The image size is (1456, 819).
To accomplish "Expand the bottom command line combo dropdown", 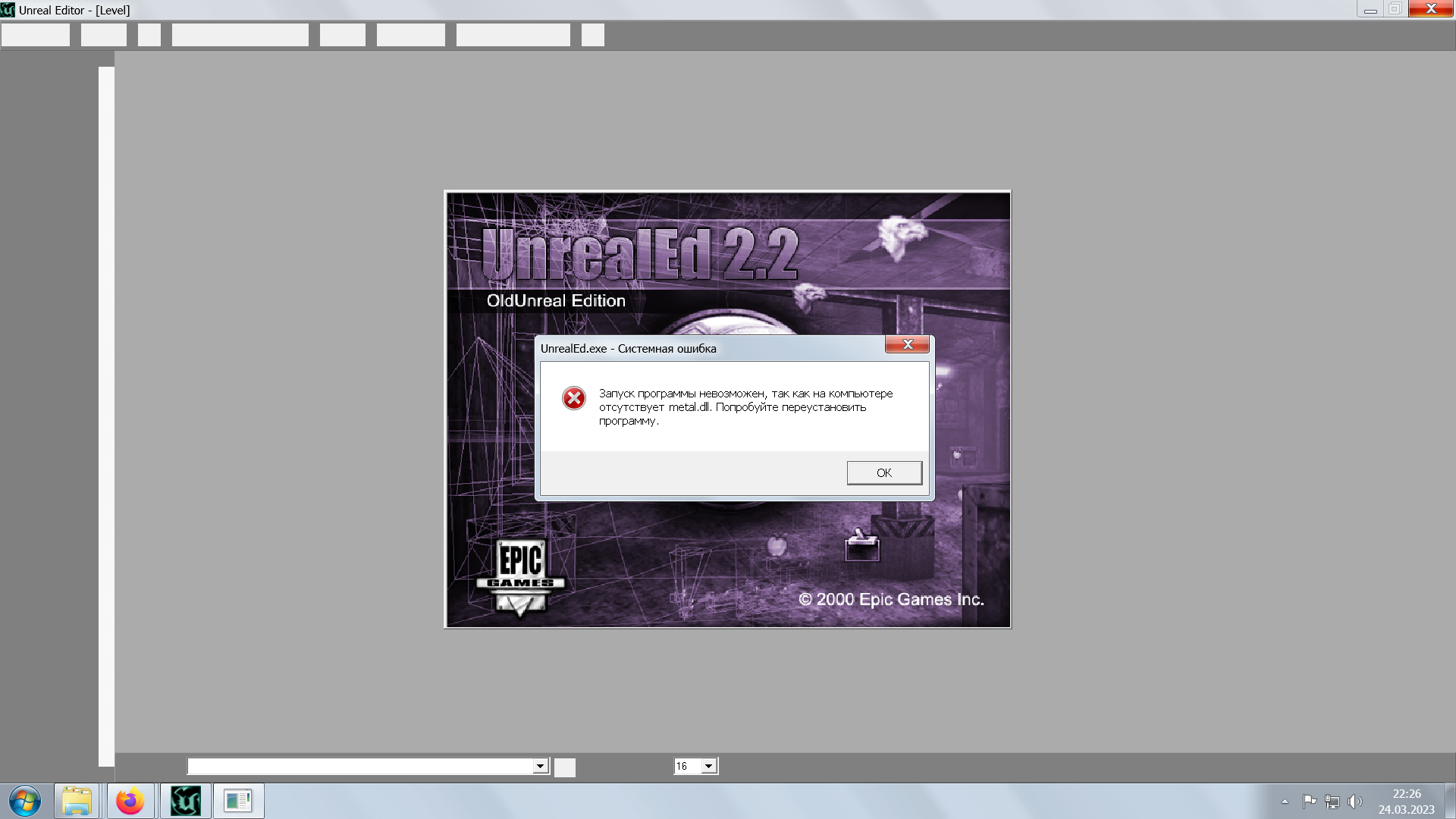I will [x=540, y=766].
